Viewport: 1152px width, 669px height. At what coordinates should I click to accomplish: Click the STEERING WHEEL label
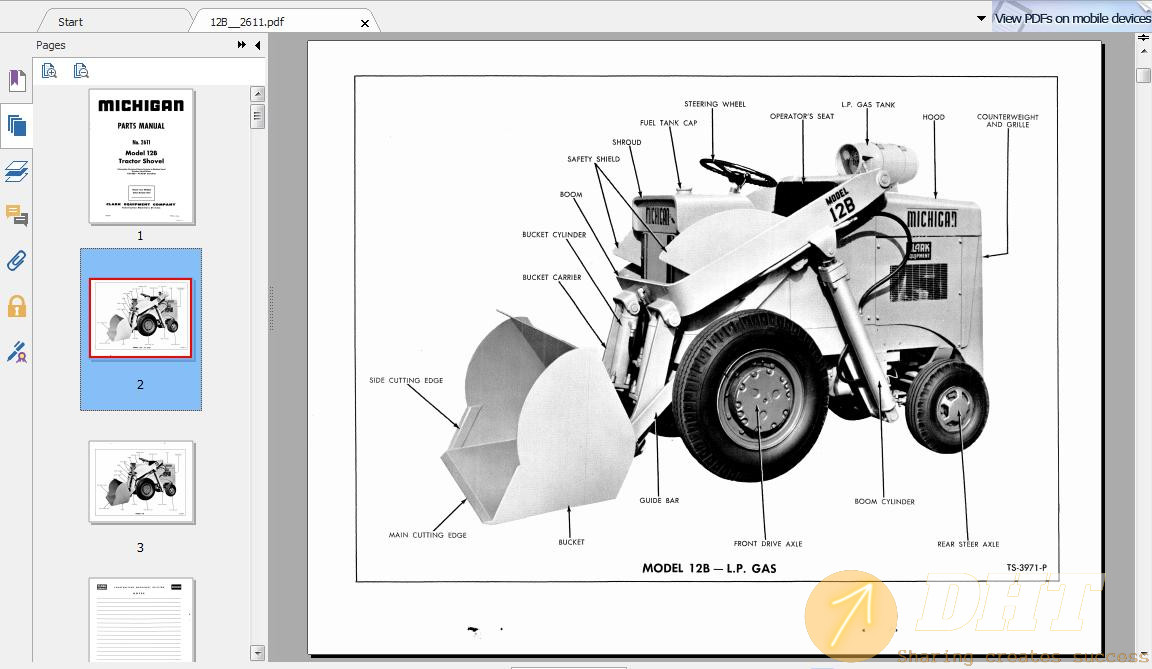(715, 104)
